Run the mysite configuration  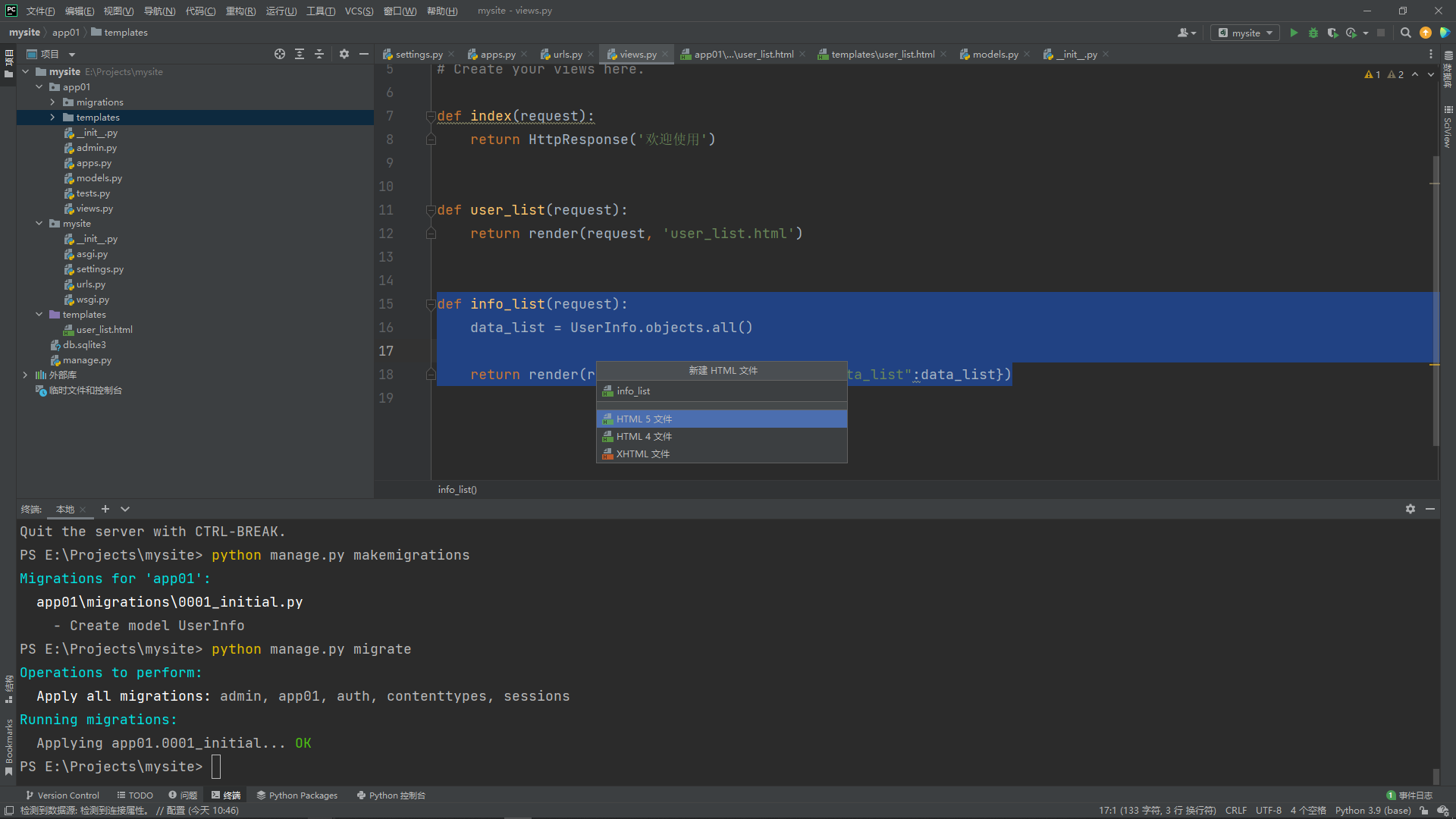coord(1294,33)
